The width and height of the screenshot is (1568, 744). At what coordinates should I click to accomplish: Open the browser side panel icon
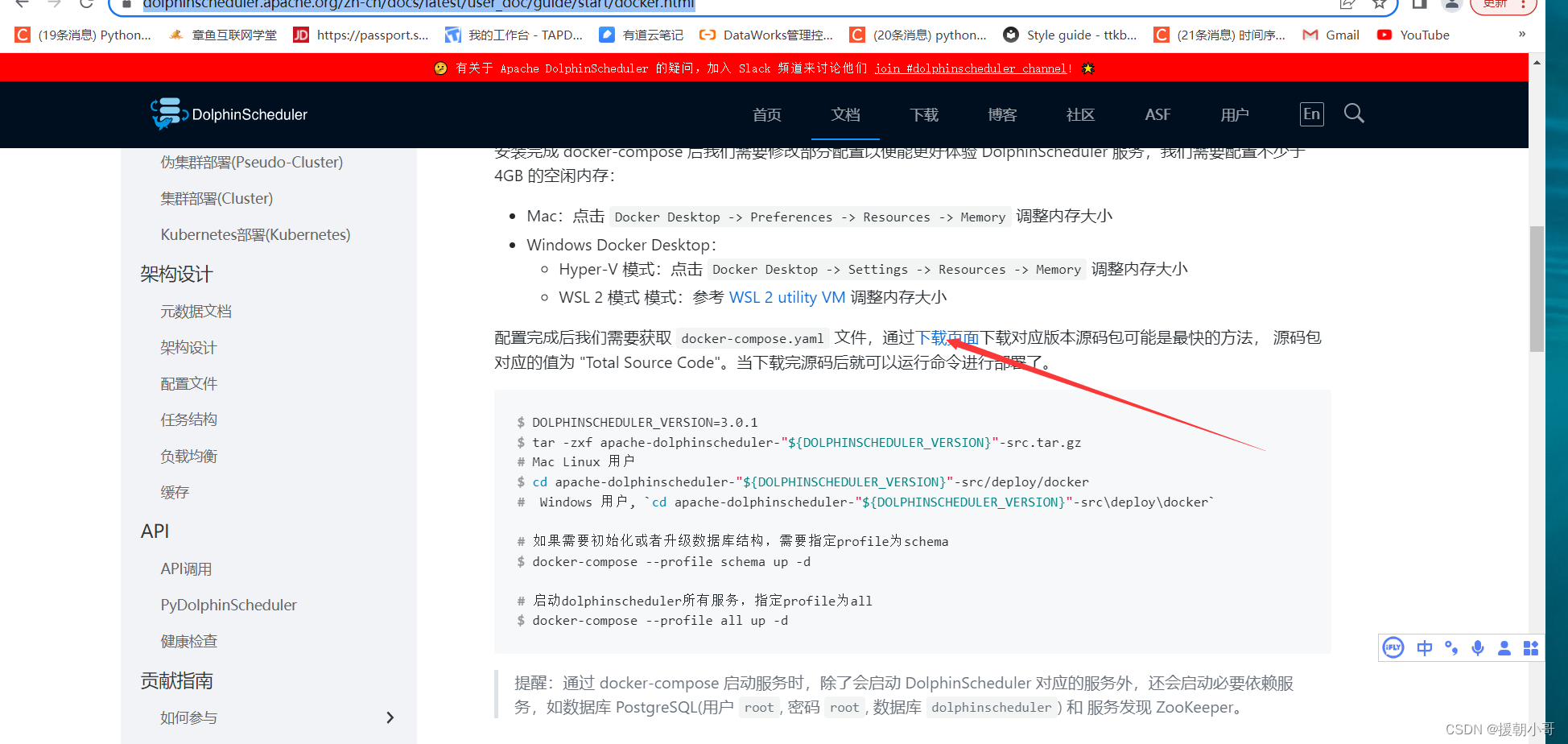[1419, 4]
